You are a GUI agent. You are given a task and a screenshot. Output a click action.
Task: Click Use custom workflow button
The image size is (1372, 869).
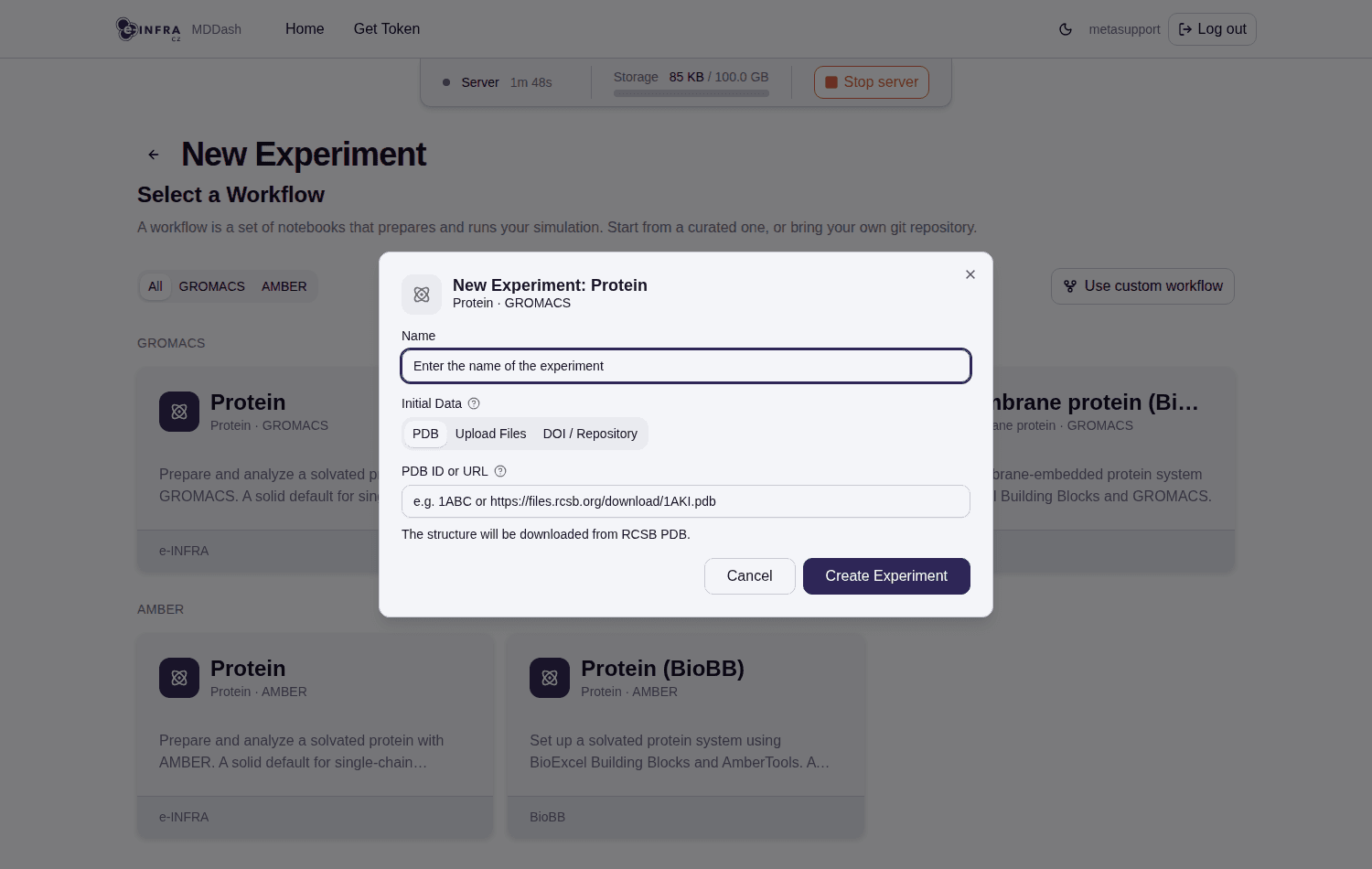1142,286
